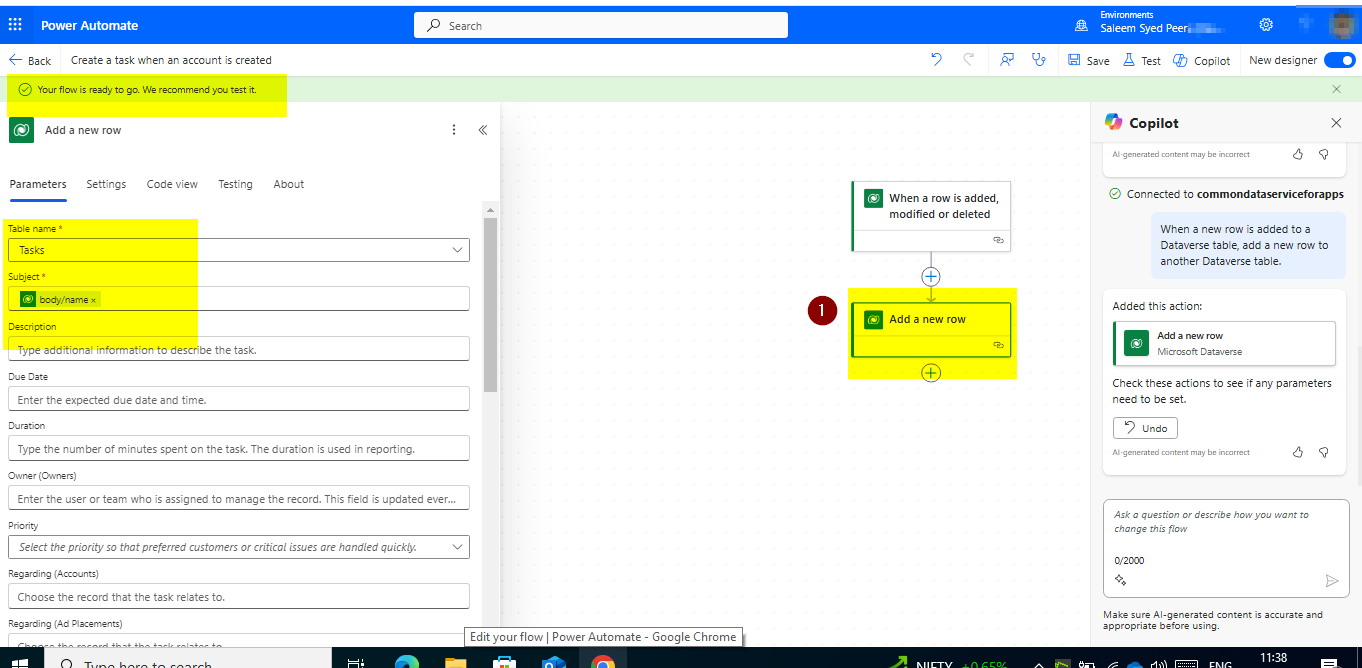Click the plus below Add a new row
Image resolution: width=1362 pixels, height=668 pixels.
931,372
